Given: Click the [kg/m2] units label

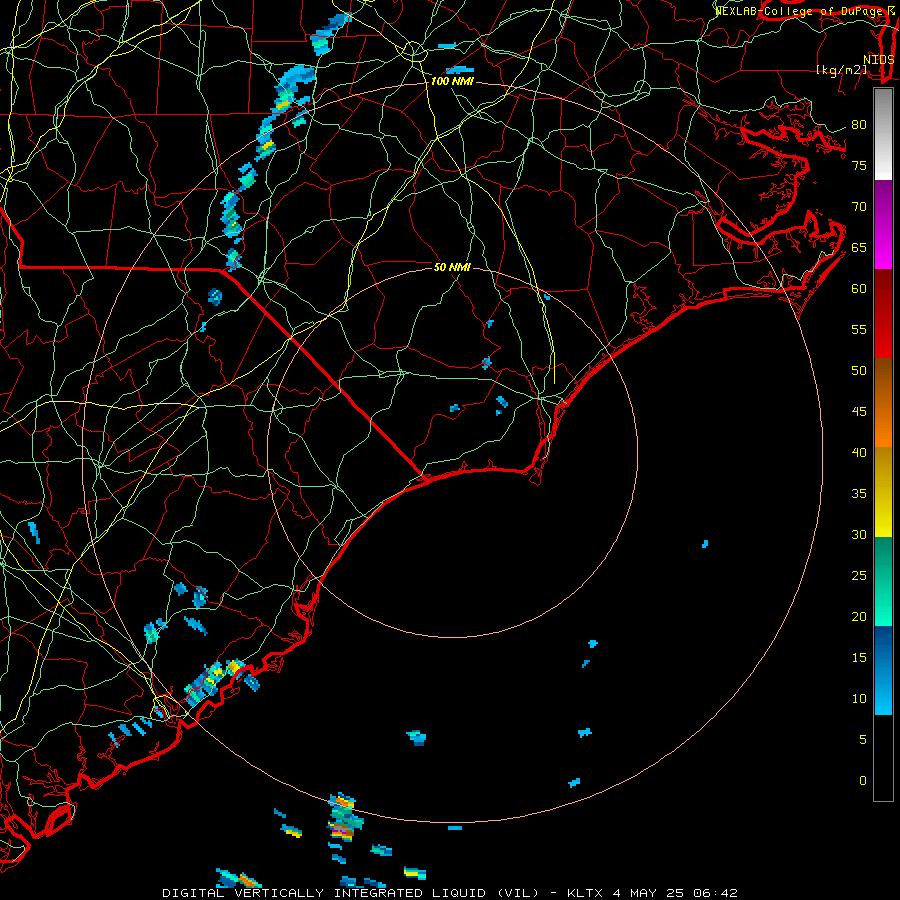Looking at the screenshot, I should (841, 70).
